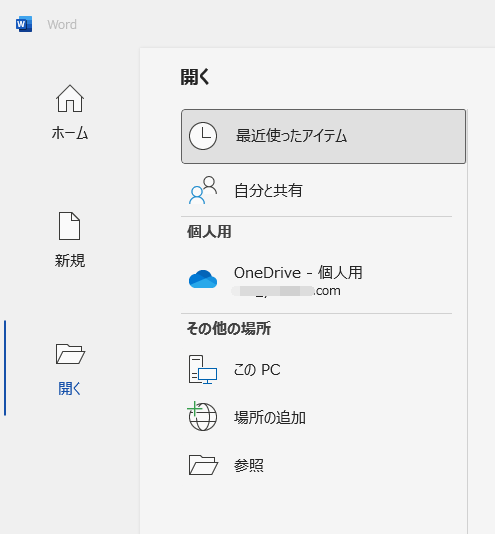495x534 pixels.
Task: Click the Word title text
Action: coord(62,25)
